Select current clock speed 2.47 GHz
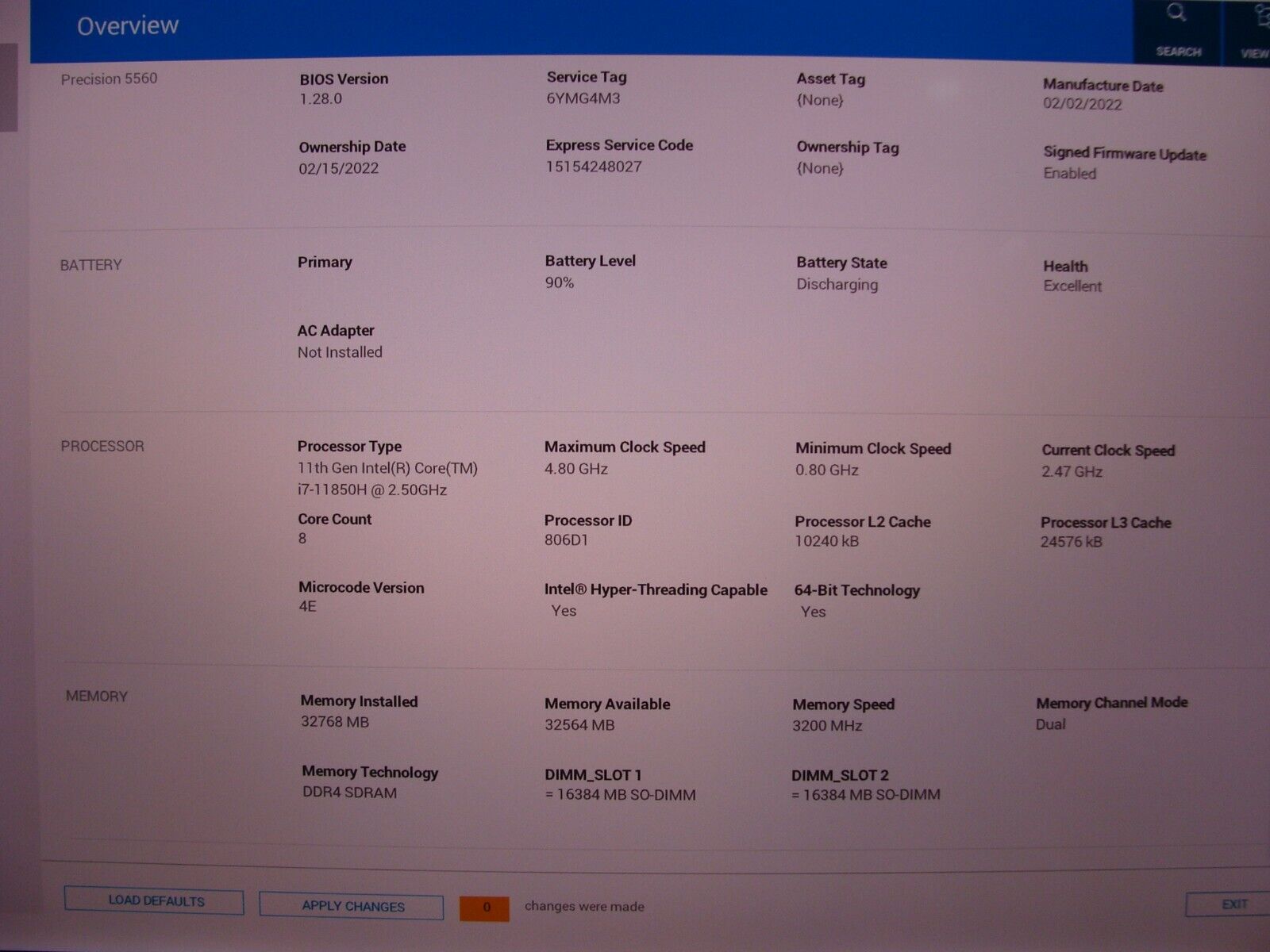 1072,471
